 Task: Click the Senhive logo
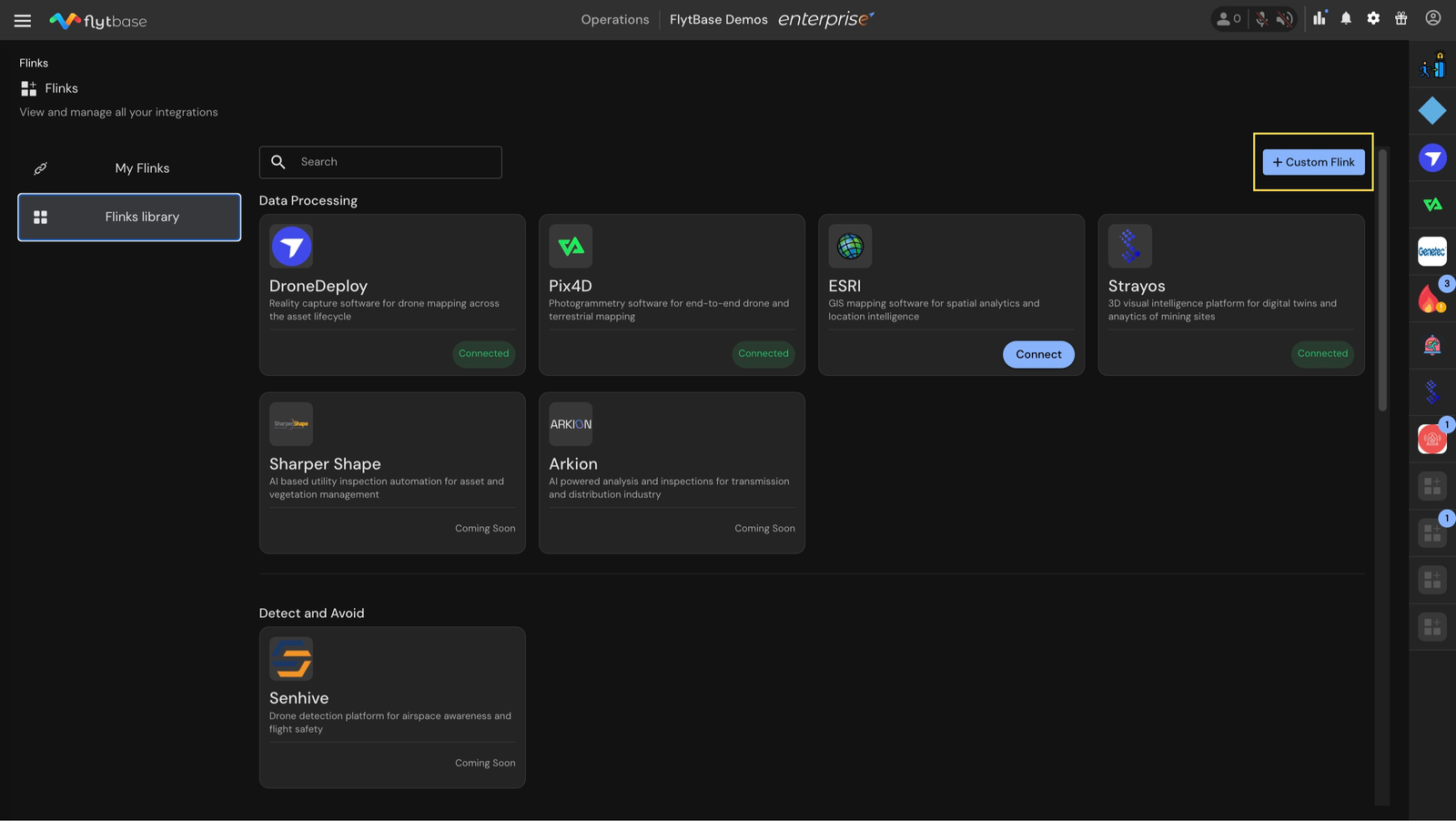pyautogui.click(x=291, y=658)
